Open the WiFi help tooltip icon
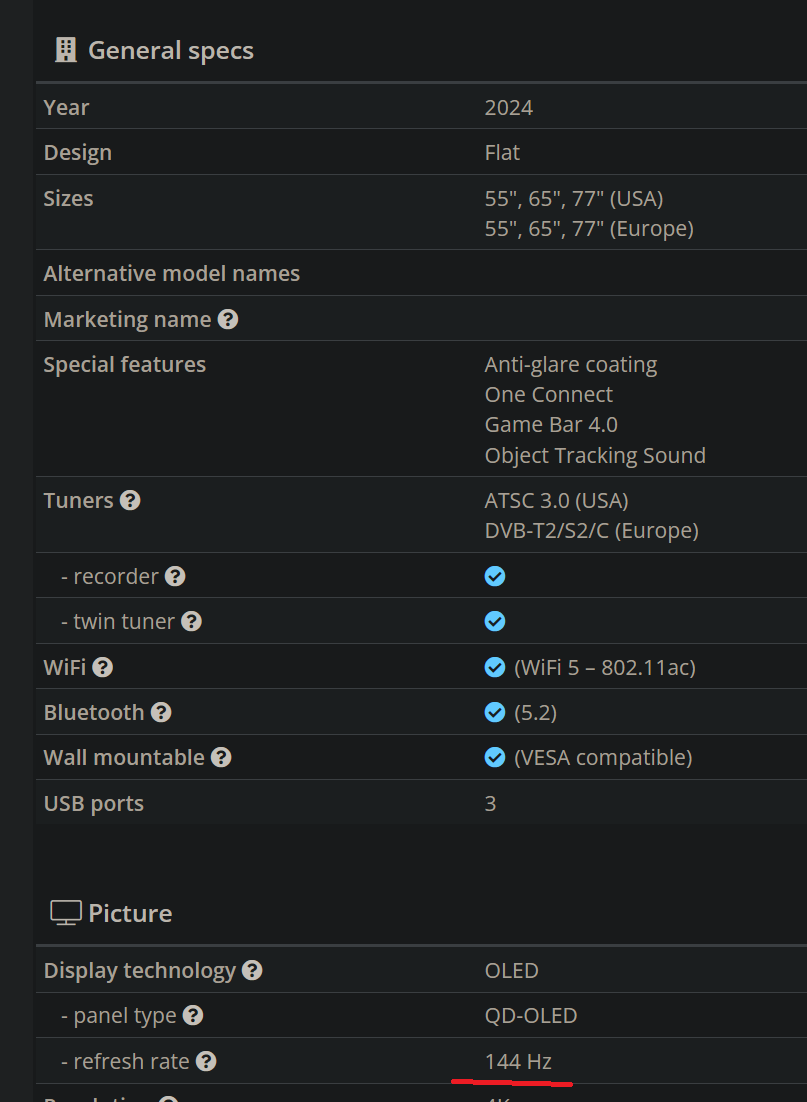Image resolution: width=807 pixels, height=1102 pixels. click(103, 666)
